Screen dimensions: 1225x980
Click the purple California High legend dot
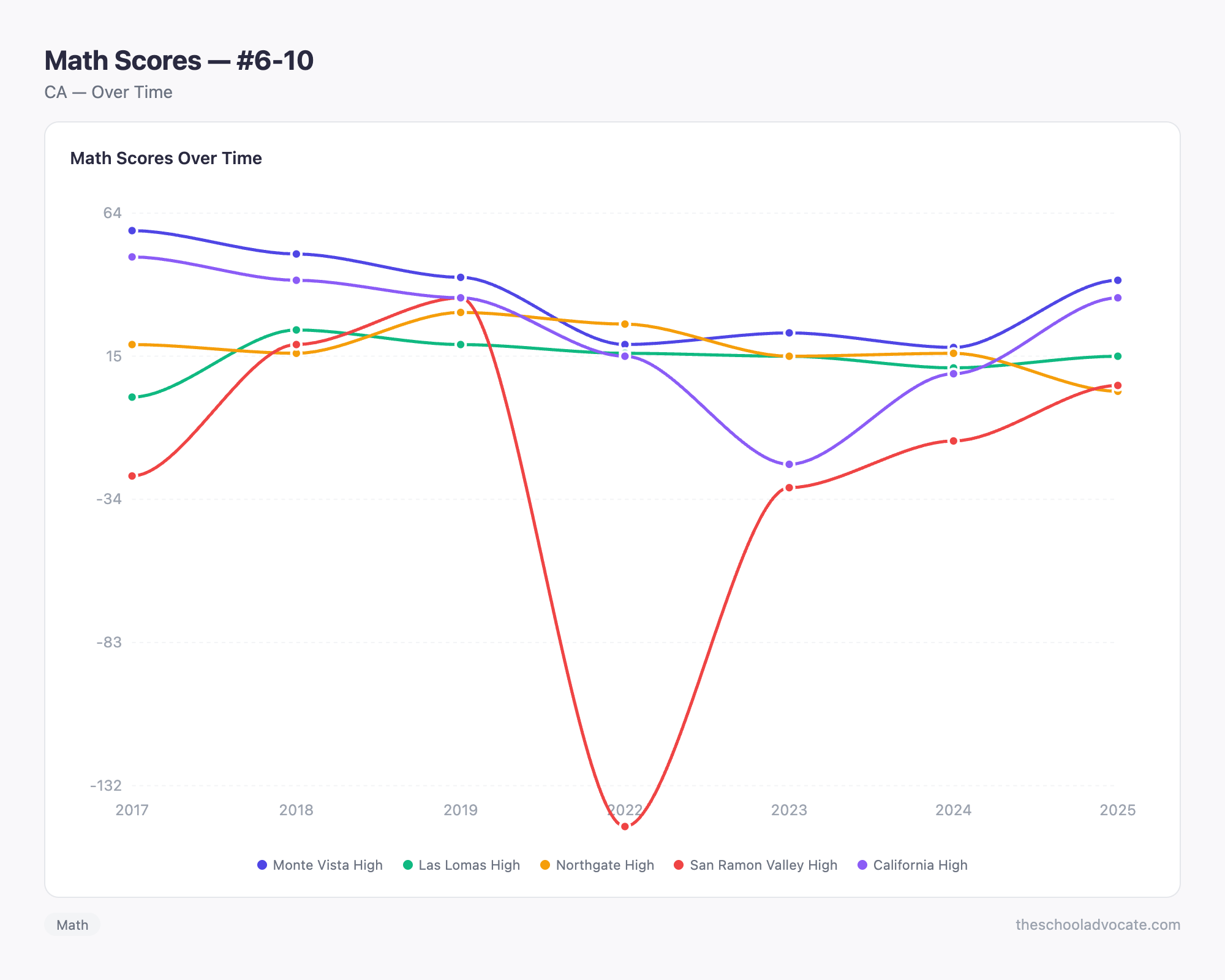click(x=863, y=865)
